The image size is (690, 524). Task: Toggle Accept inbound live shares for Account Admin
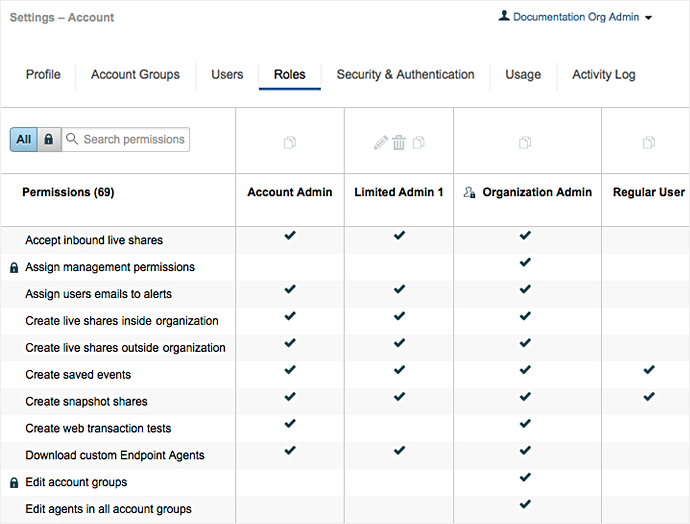pos(290,236)
